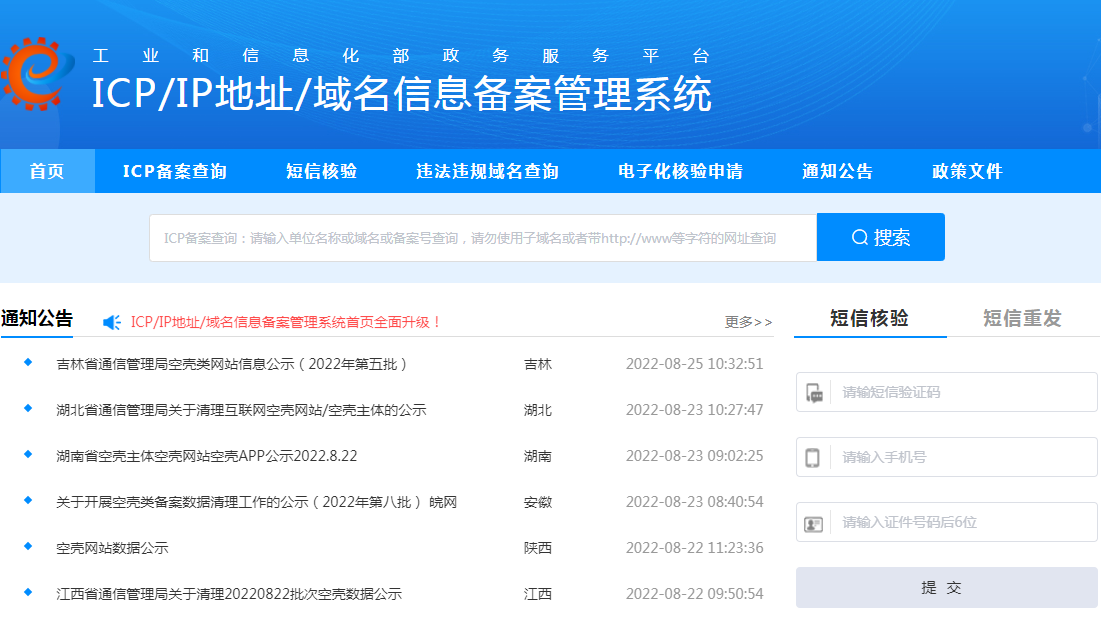Click the magnifier icon on the search button
Screen dimensions: 1101x624
click(x=858, y=237)
